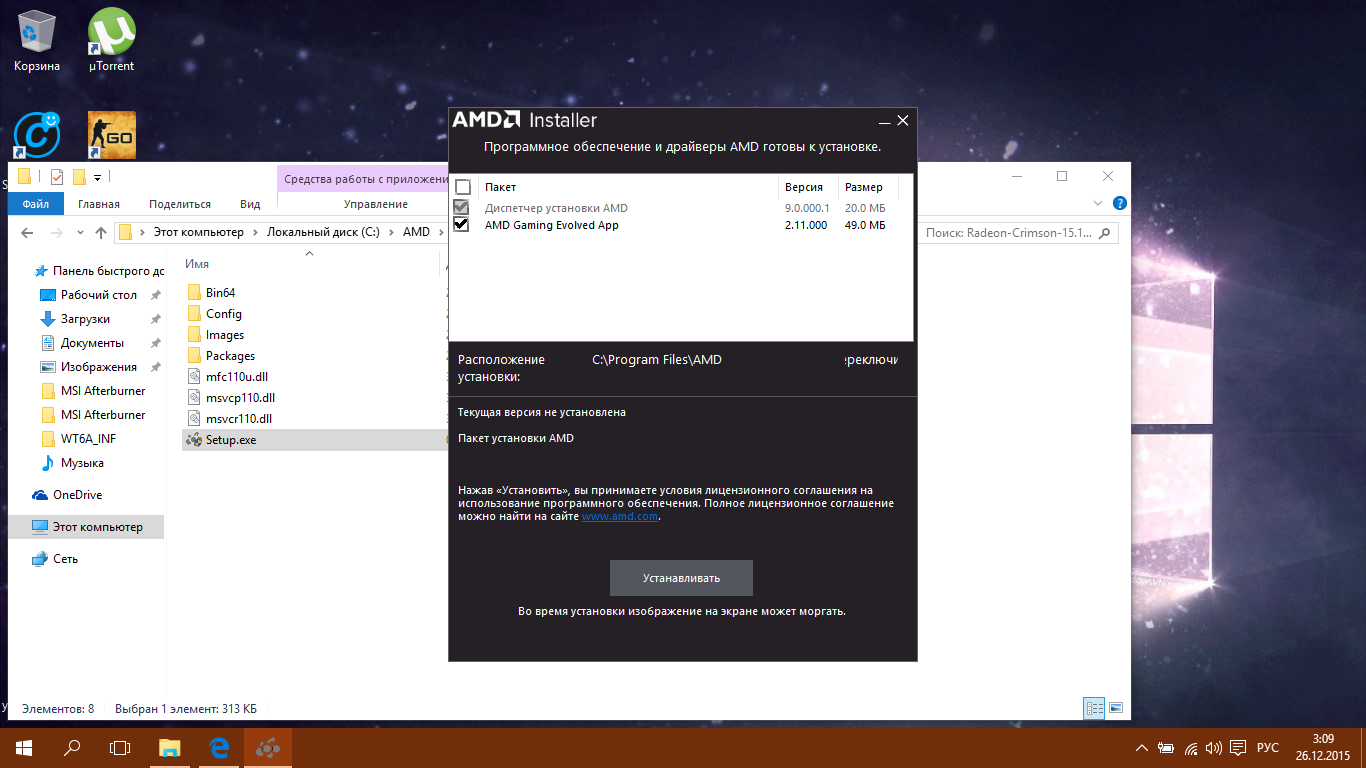This screenshot has height=768, width=1366.
Task: Open the Windows Start menu
Action: click(24, 748)
